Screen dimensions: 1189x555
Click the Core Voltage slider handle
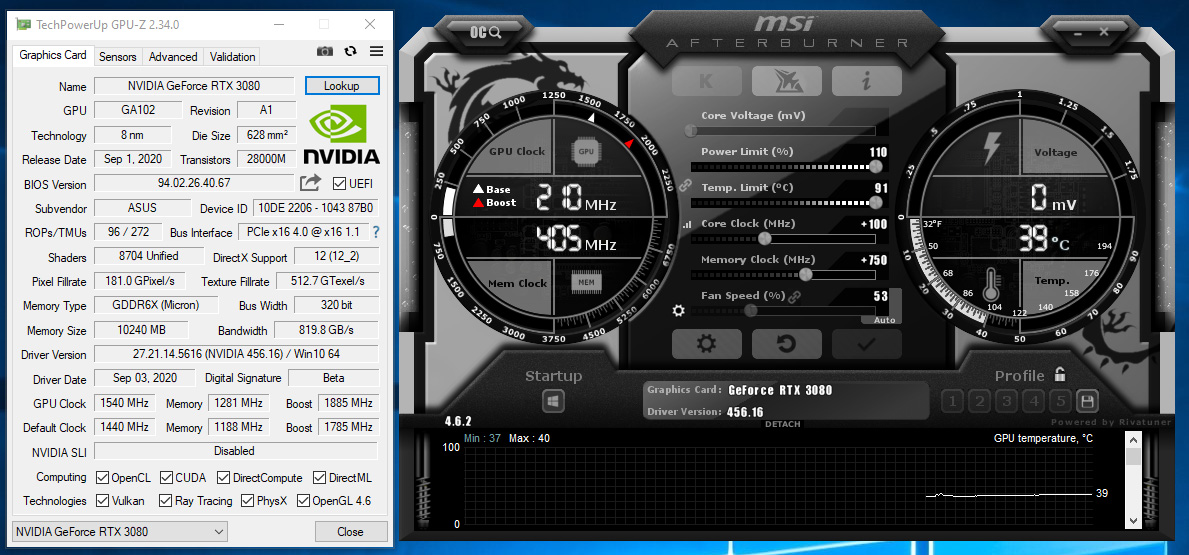click(x=691, y=130)
